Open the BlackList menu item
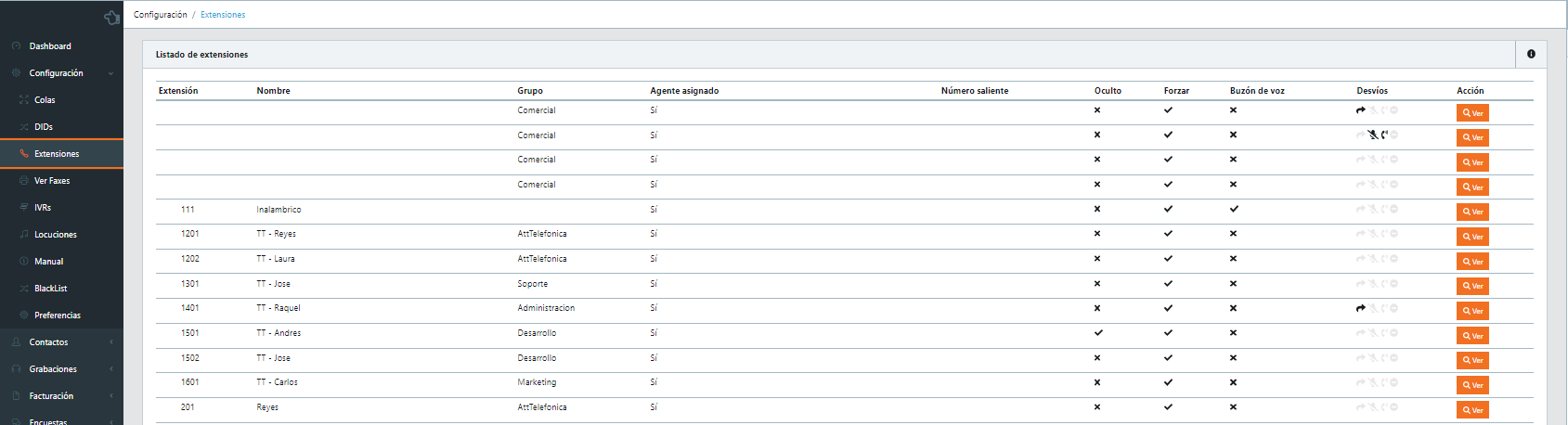1568x425 pixels. click(x=50, y=289)
